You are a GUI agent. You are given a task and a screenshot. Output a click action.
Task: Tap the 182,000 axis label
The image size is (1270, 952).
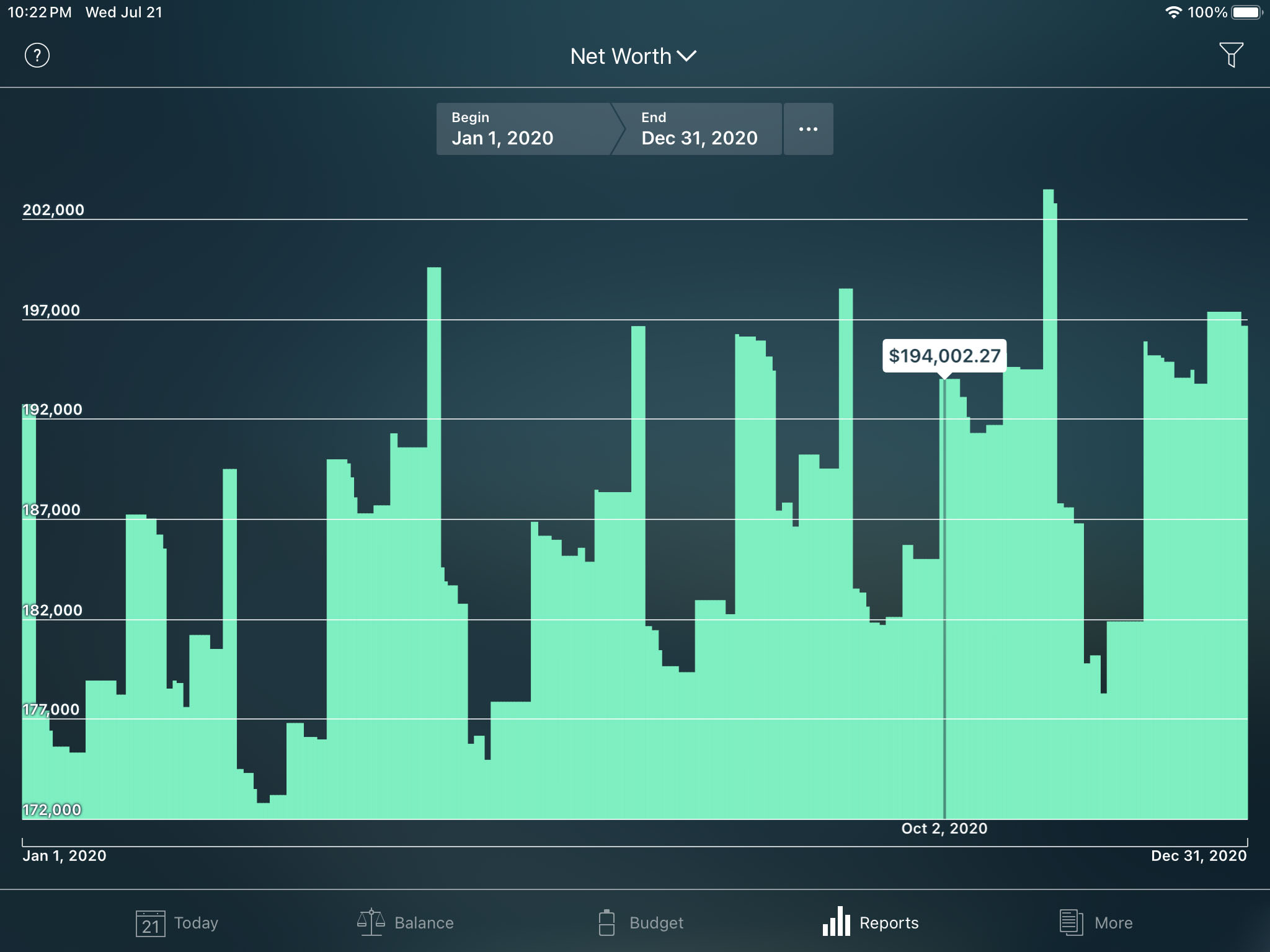(x=53, y=610)
